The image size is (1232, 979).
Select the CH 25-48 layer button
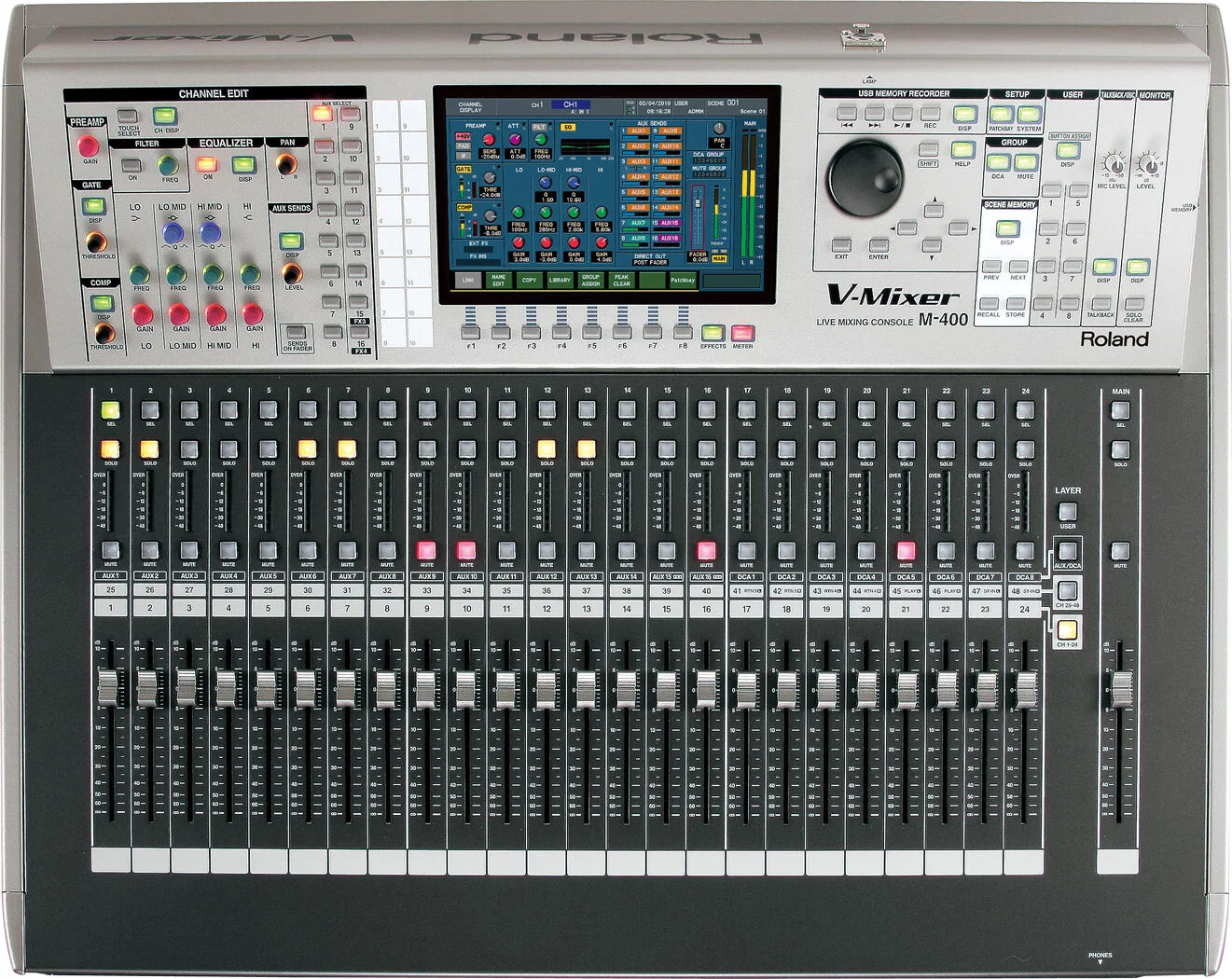pyautogui.click(x=1067, y=589)
